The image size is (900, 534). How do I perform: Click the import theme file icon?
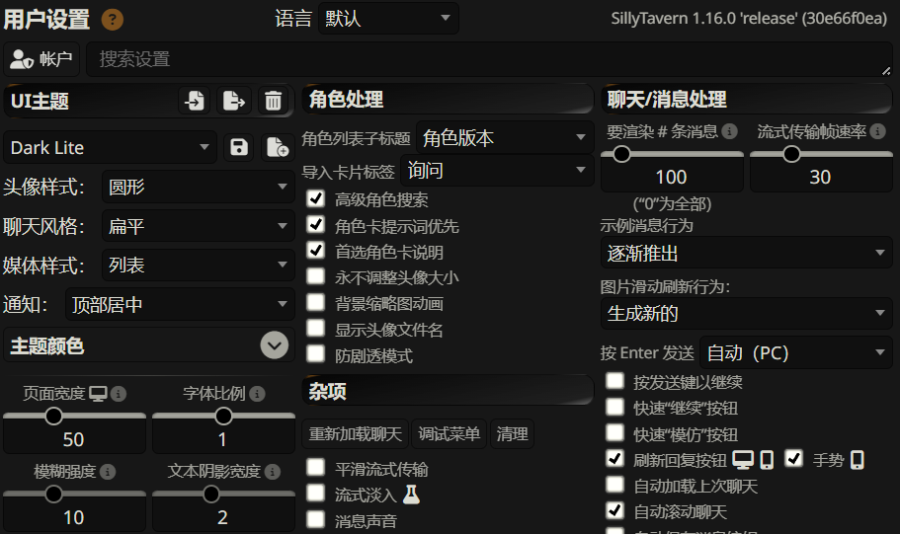(x=195, y=100)
